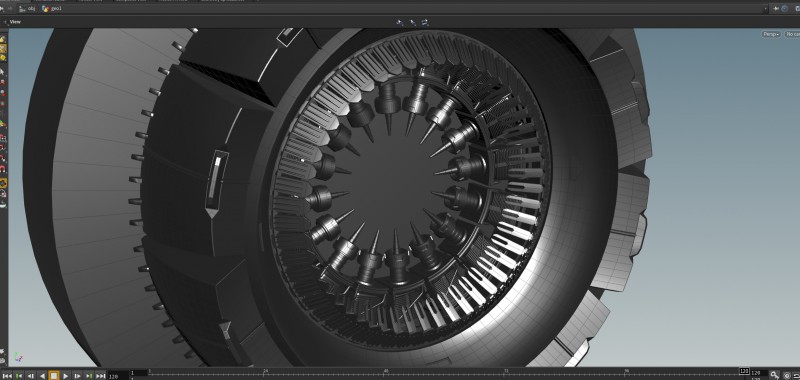This screenshot has height=380, width=800.
Task: Click the obj network path segment
Action: click(x=27, y=9)
